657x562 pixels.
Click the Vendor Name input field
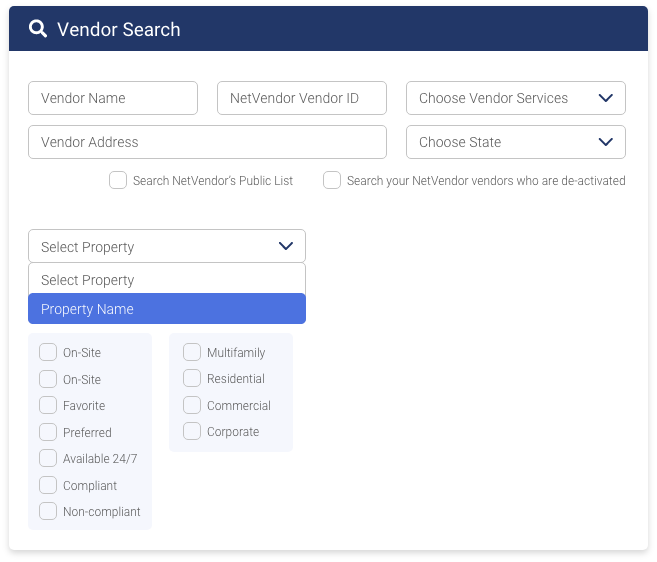coord(113,98)
